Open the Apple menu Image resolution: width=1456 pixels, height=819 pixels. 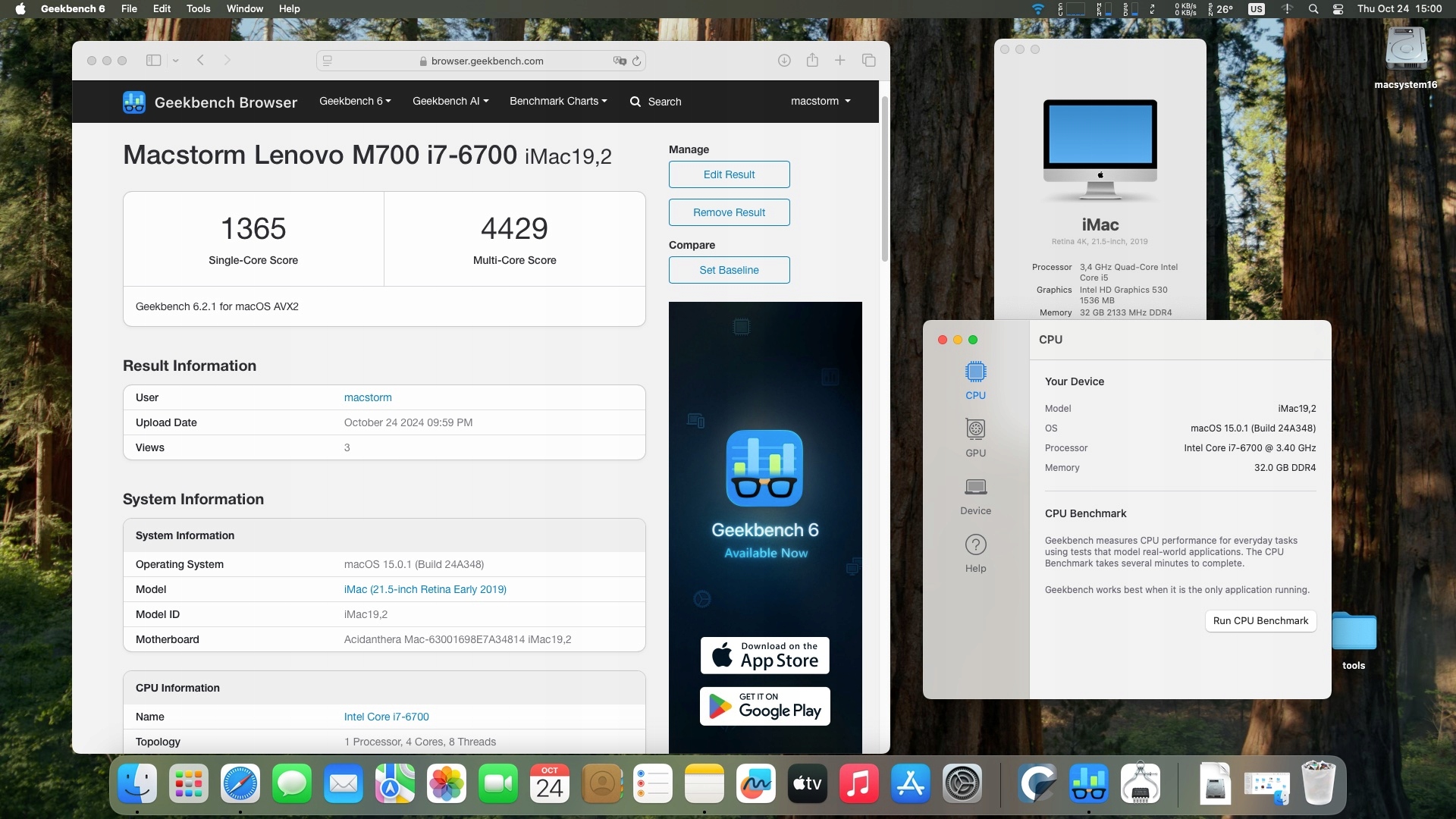(20, 9)
